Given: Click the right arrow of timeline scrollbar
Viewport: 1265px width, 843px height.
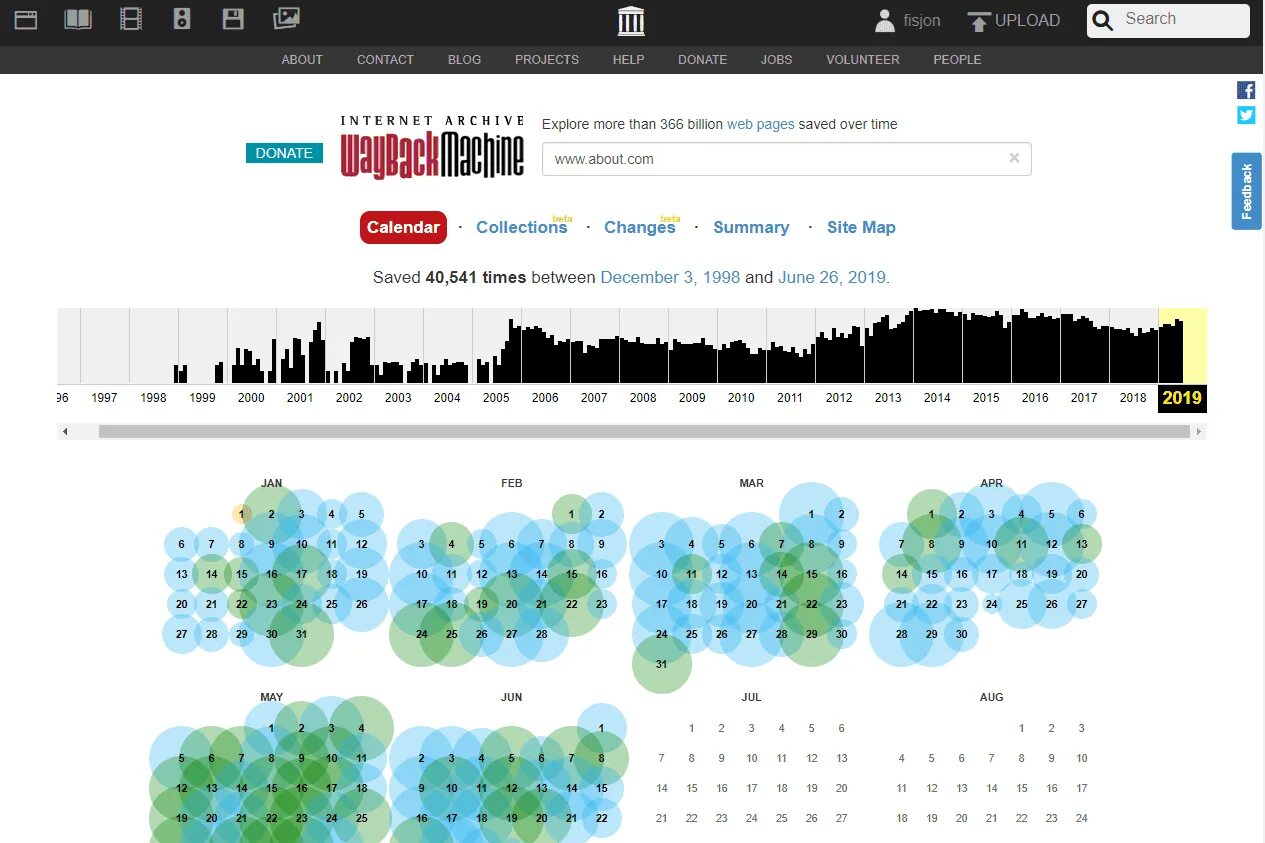Looking at the screenshot, I should pyautogui.click(x=1199, y=432).
